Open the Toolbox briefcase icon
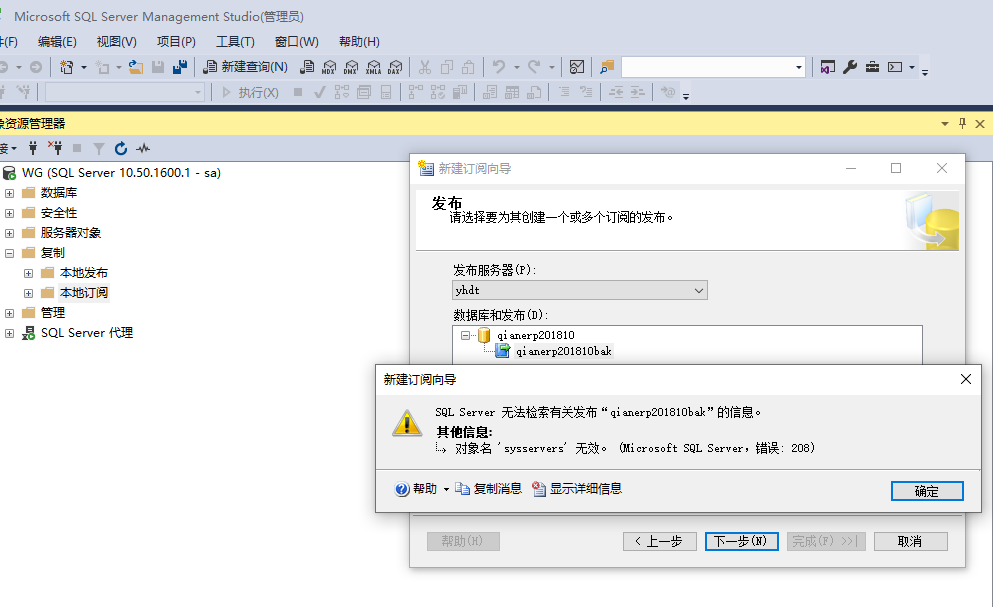The image size is (993, 607). [x=872, y=67]
